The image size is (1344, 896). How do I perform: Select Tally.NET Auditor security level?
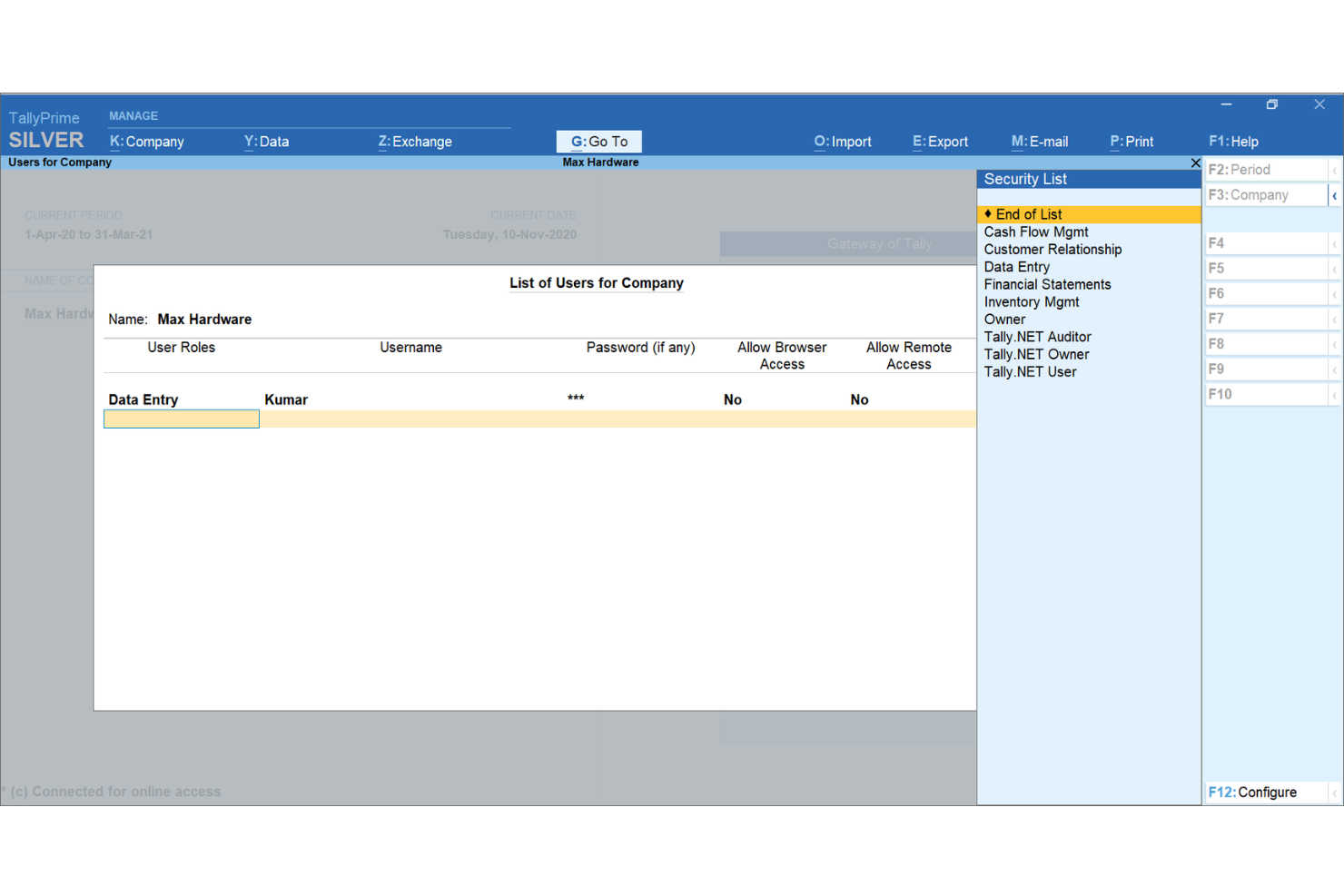tap(1037, 337)
